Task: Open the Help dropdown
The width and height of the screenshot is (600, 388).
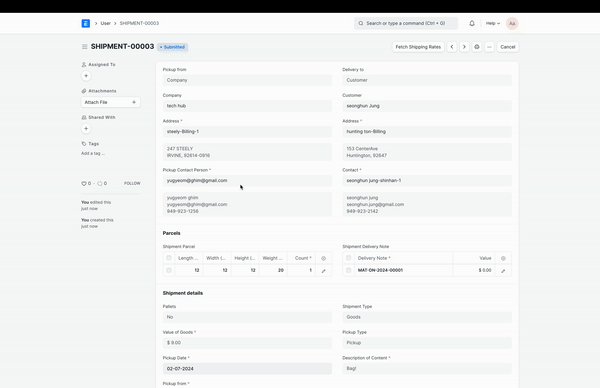Action: (x=493, y=23)
